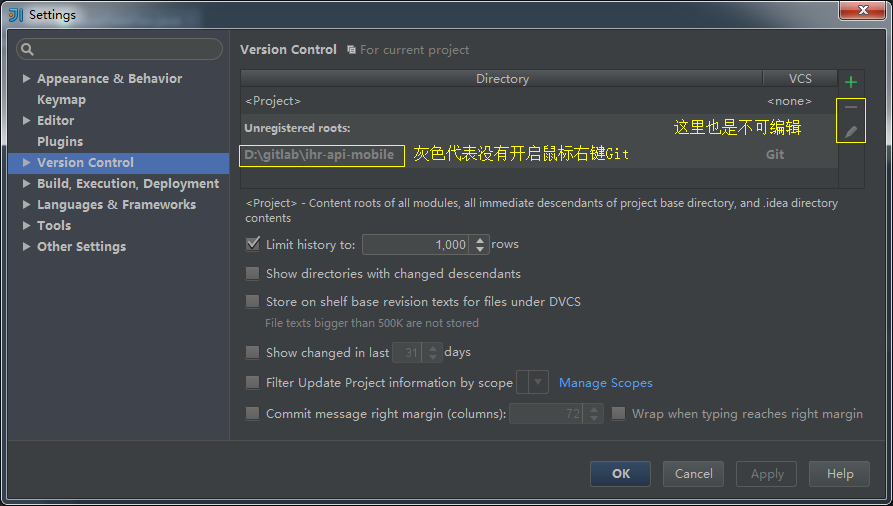The width and height of the screenshot is (893, 506).
Task: Close the Settings dialog window
Action: click(x=863, y=10)
